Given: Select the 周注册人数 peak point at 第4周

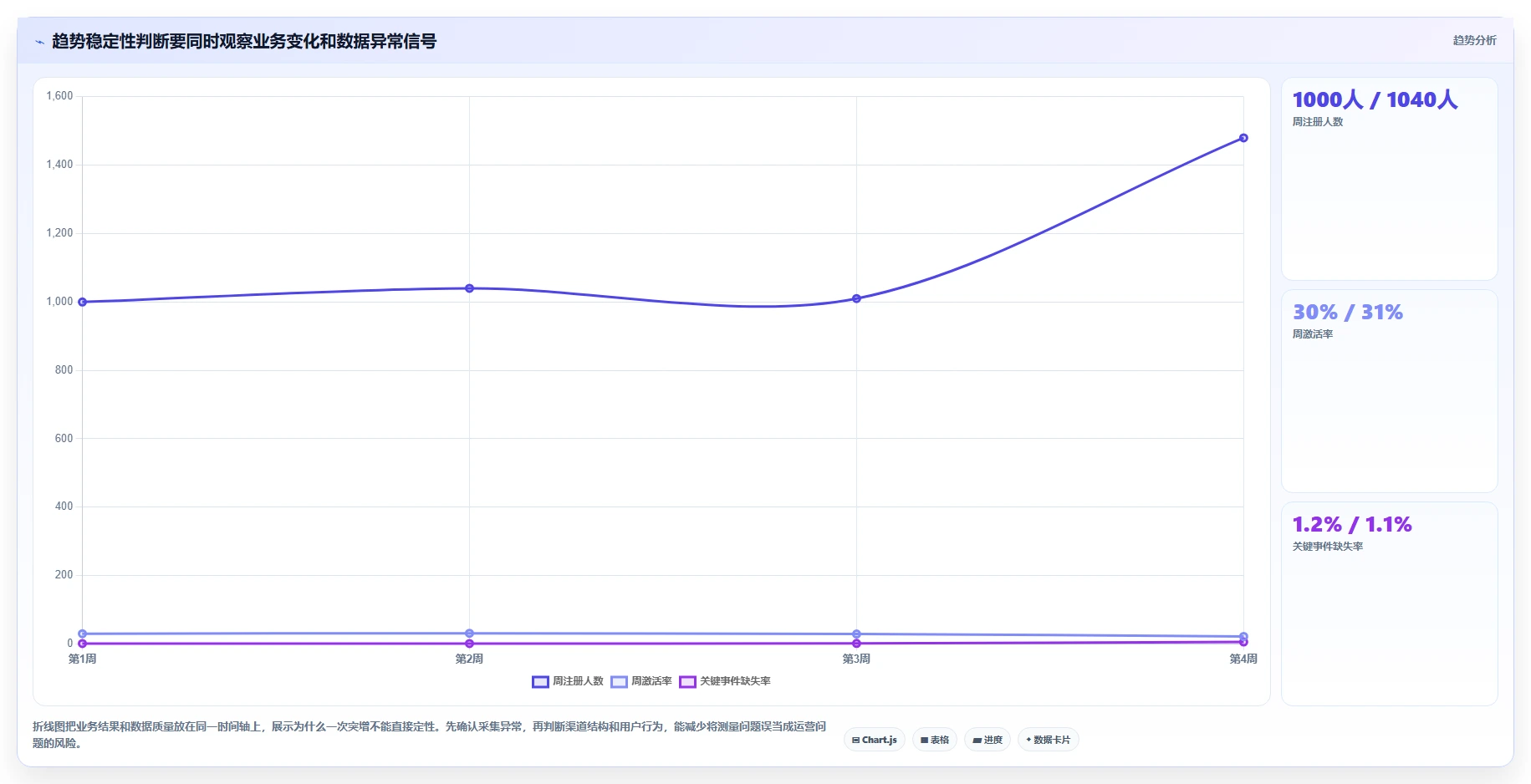Looking at the screenshot, I should pos(1243,138).
